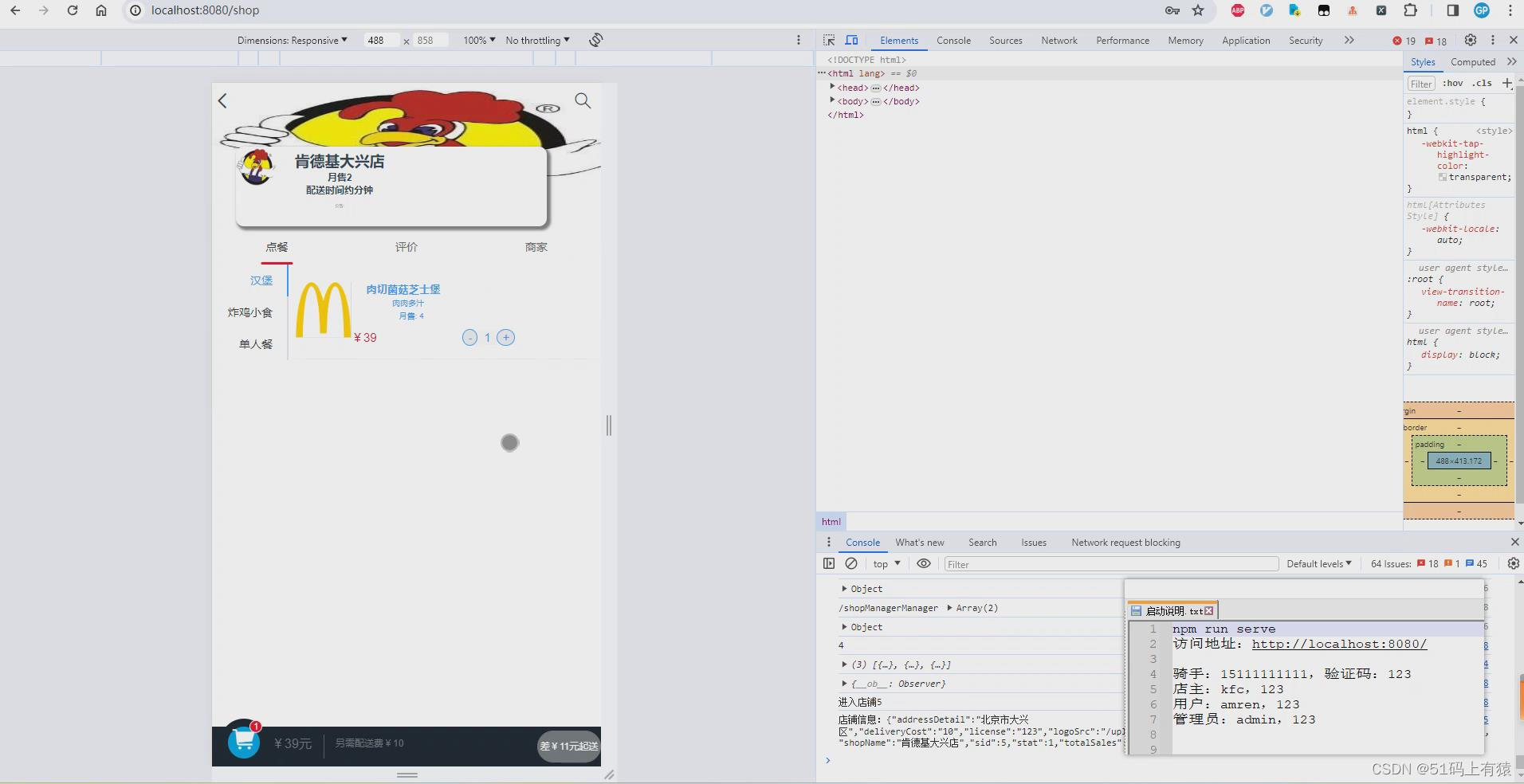
Task: Increase burger quantity with plus button
Action: coord(505,338)
